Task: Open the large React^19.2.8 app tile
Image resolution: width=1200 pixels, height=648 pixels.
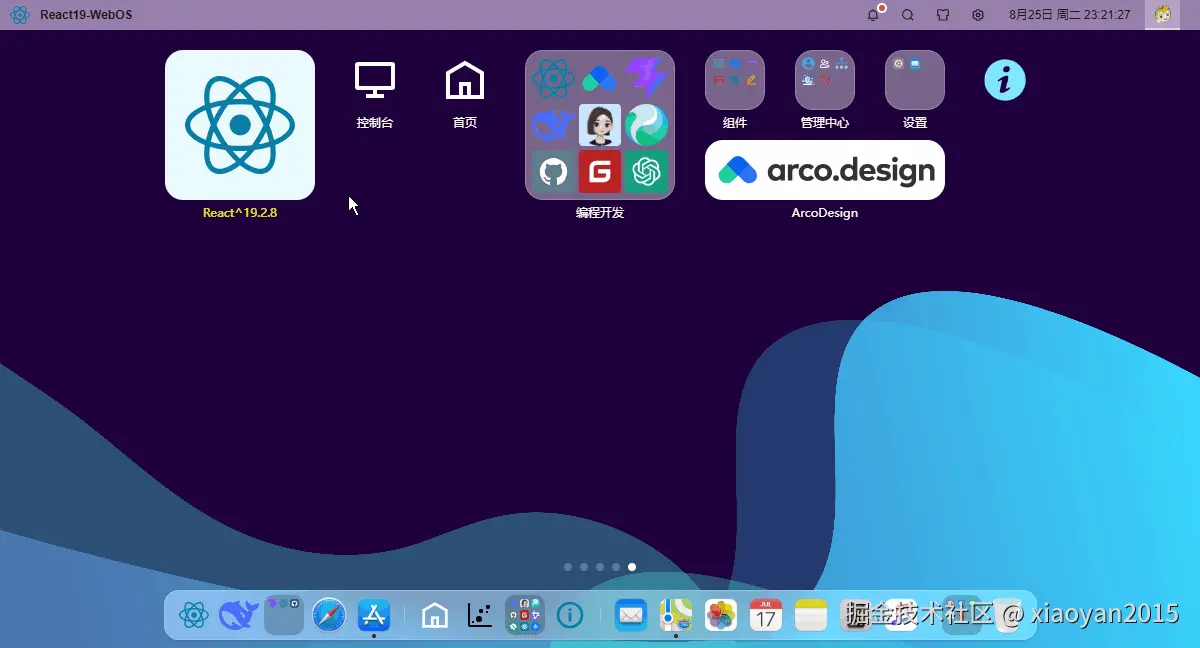Action: coord(240,125)
